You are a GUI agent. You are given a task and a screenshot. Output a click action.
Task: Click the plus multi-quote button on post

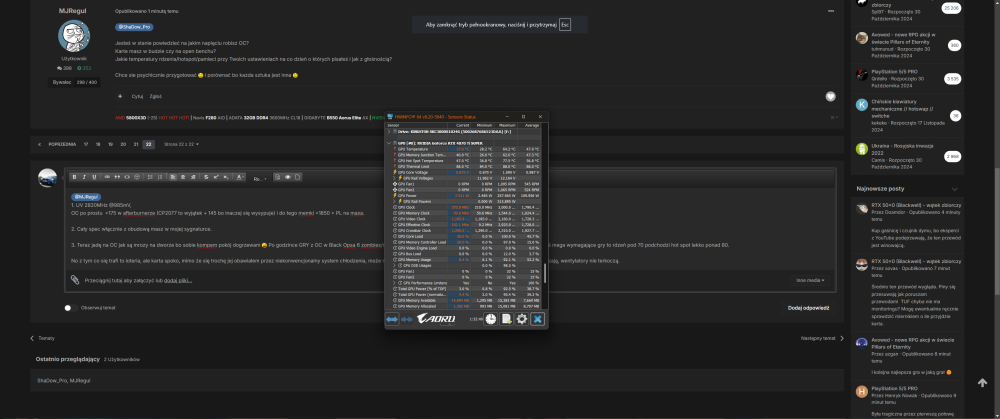click(120, 96)
